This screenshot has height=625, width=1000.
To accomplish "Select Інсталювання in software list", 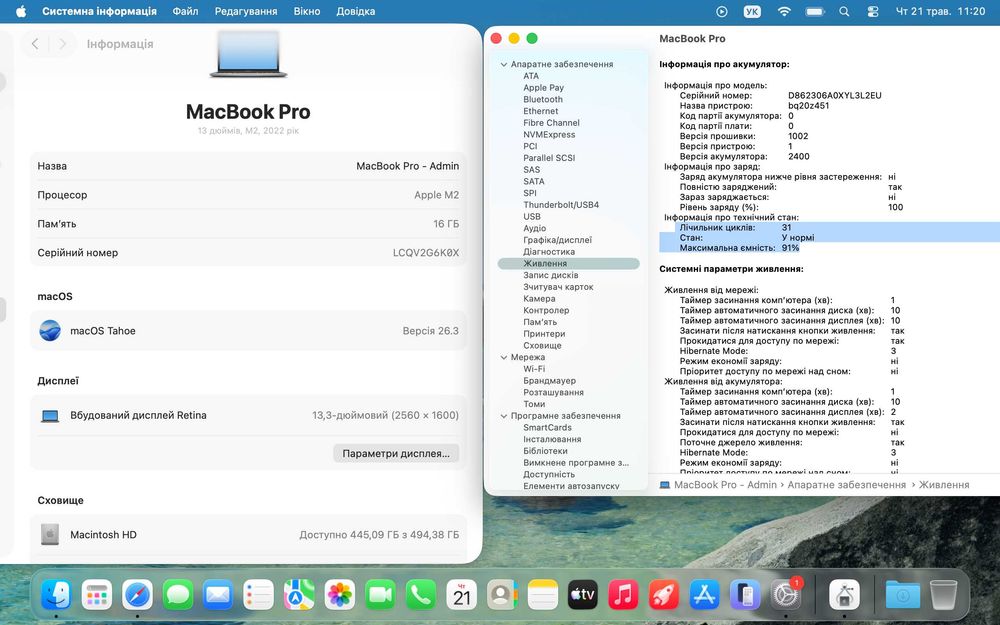I will (552, 439).
